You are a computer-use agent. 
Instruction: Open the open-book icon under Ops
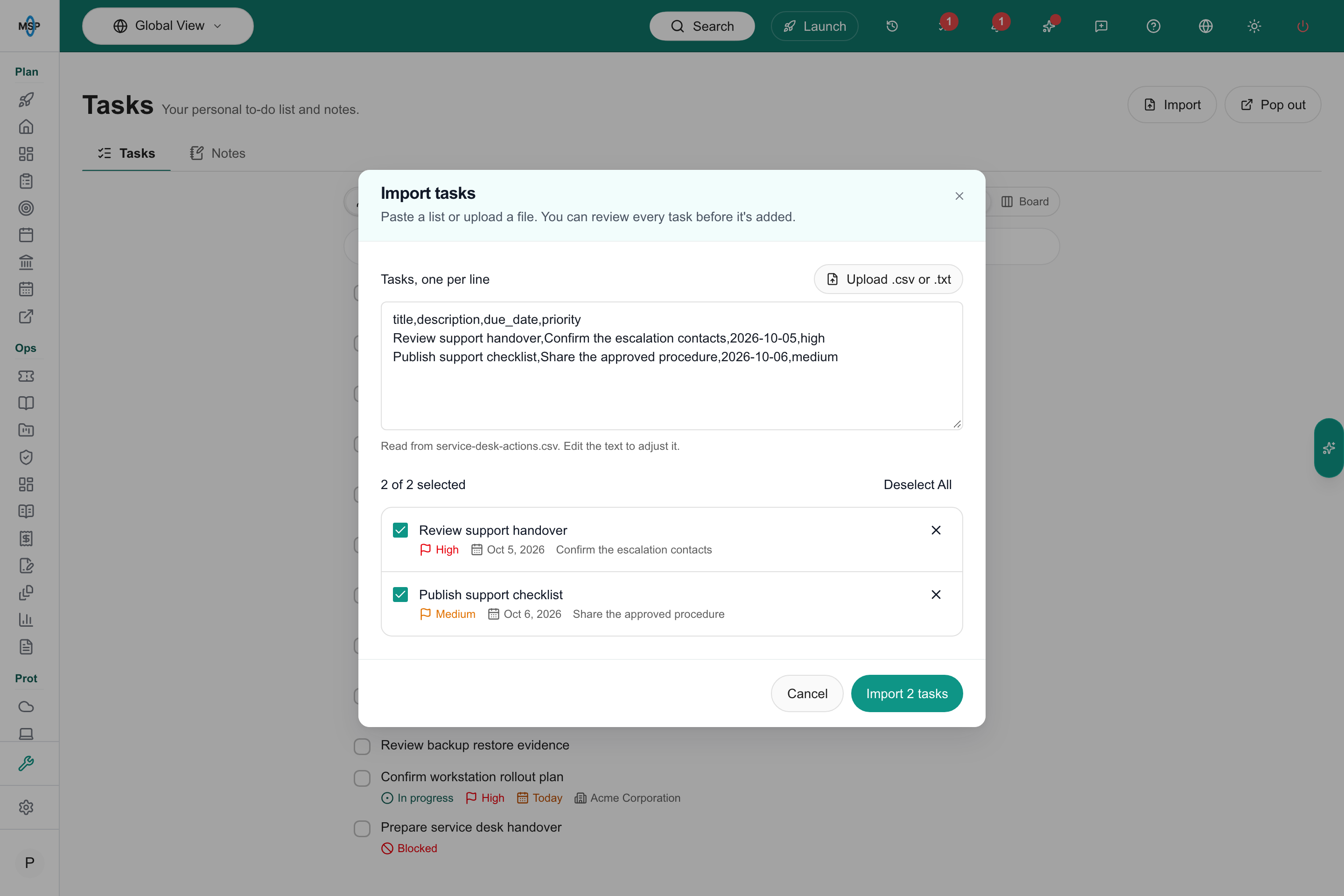[x=26, y=403]
